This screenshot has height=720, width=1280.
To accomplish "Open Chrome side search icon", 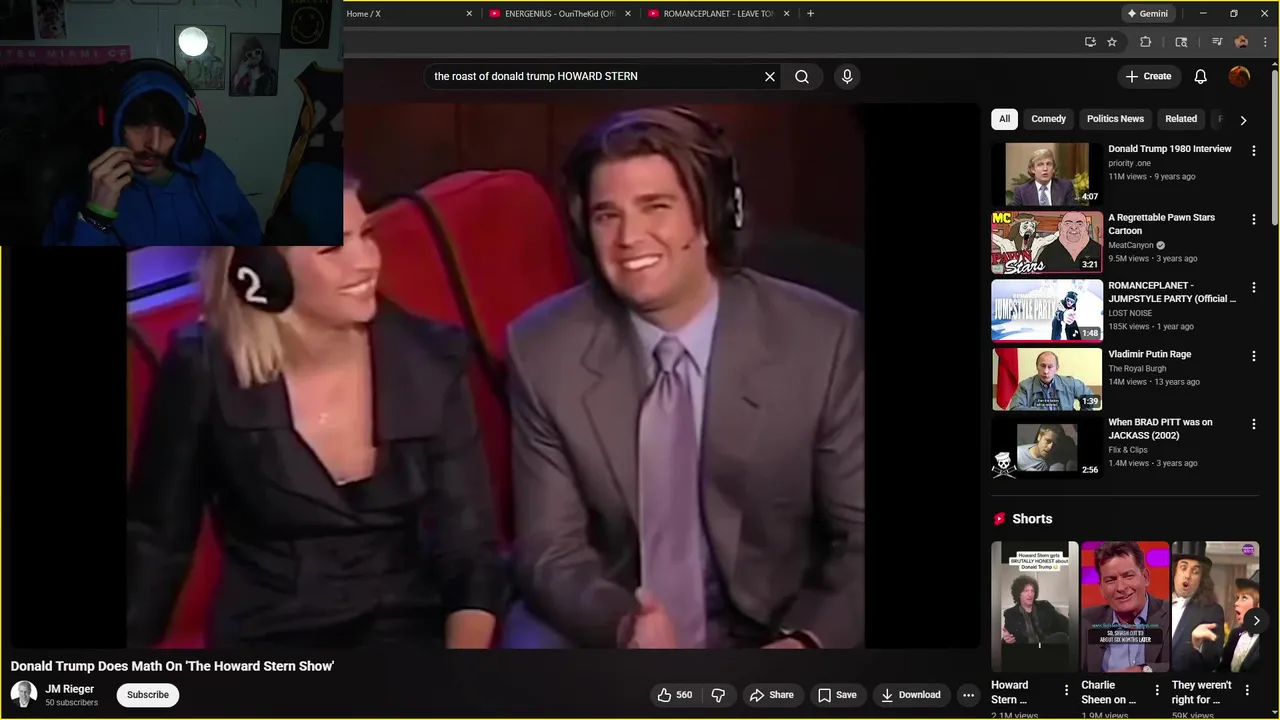I will (1181, 42).
